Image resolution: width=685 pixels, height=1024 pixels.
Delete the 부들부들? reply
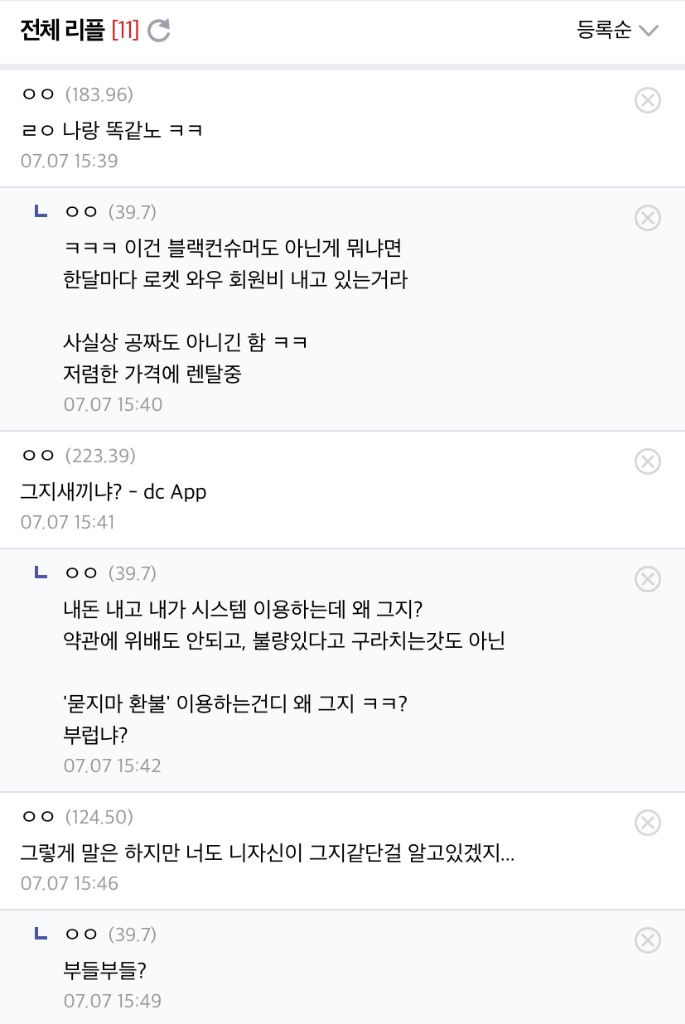pyautogui.click(x=647, y=940)
